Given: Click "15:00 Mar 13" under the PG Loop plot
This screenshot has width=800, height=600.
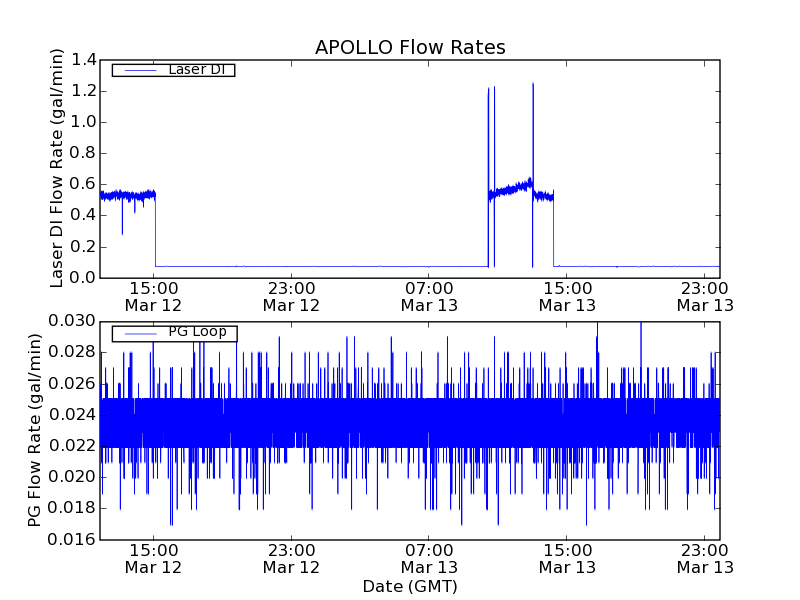Looking at the screenshot, I should [567, 559].
